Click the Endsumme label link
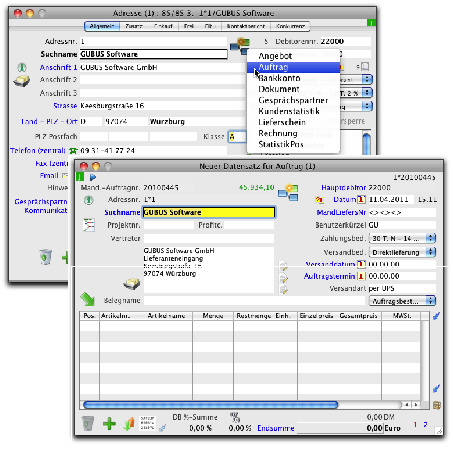This screenshot has width=453, height=456. click(x=276, y=428)
